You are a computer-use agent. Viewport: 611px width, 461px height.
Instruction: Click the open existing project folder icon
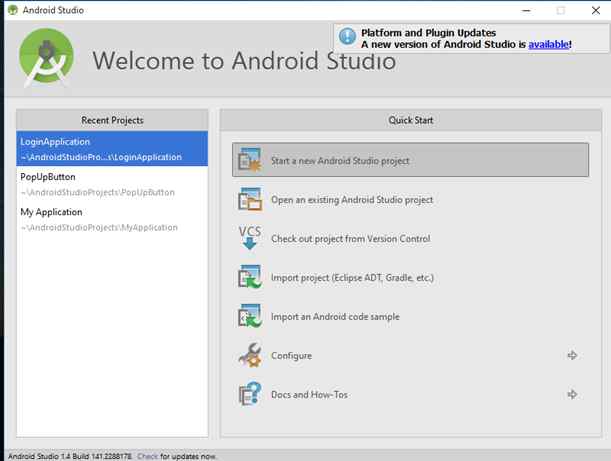[250, 199]
